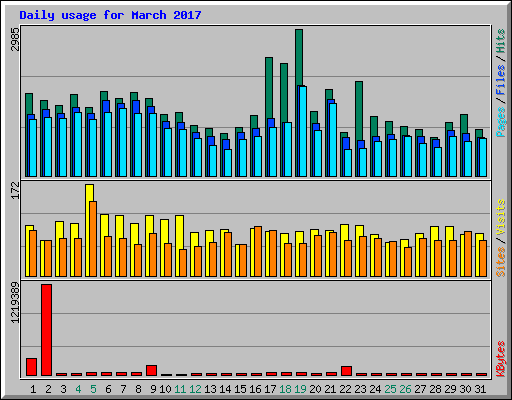Click the 172 sites axis value
The height and width of the screenshot is (400, 512).
tap(15, 190)
